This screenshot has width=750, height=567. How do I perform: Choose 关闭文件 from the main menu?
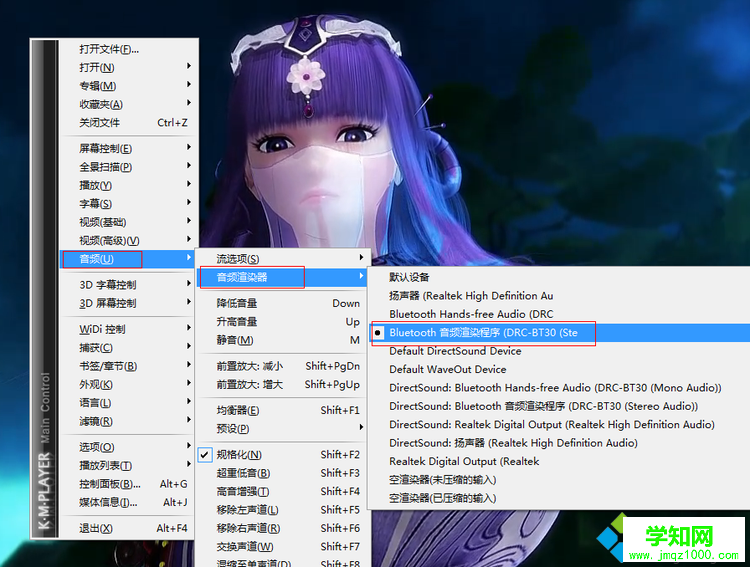tap(128, 122)
